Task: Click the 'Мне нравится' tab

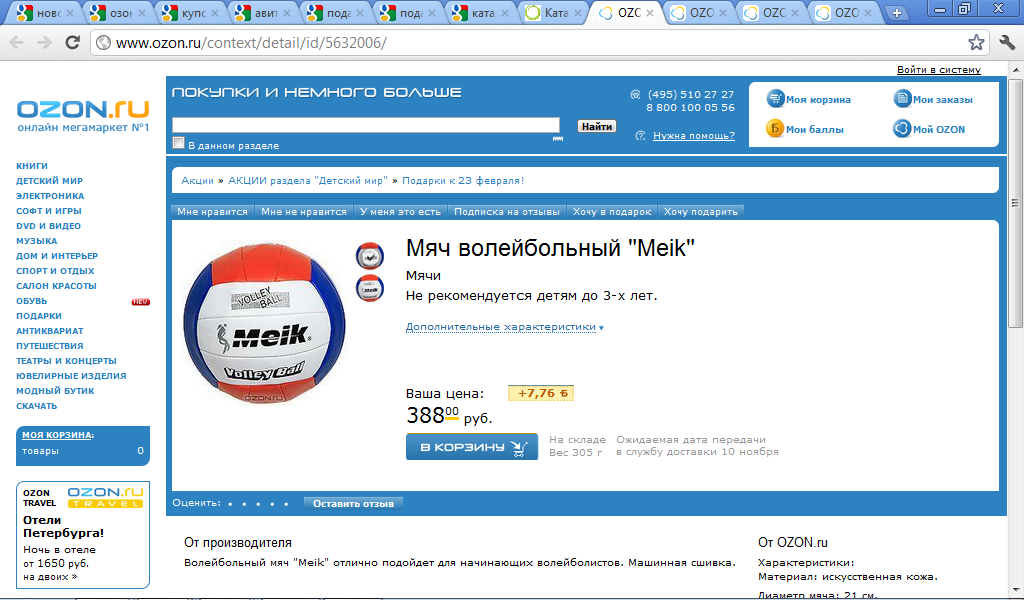Action: [212, 212]
